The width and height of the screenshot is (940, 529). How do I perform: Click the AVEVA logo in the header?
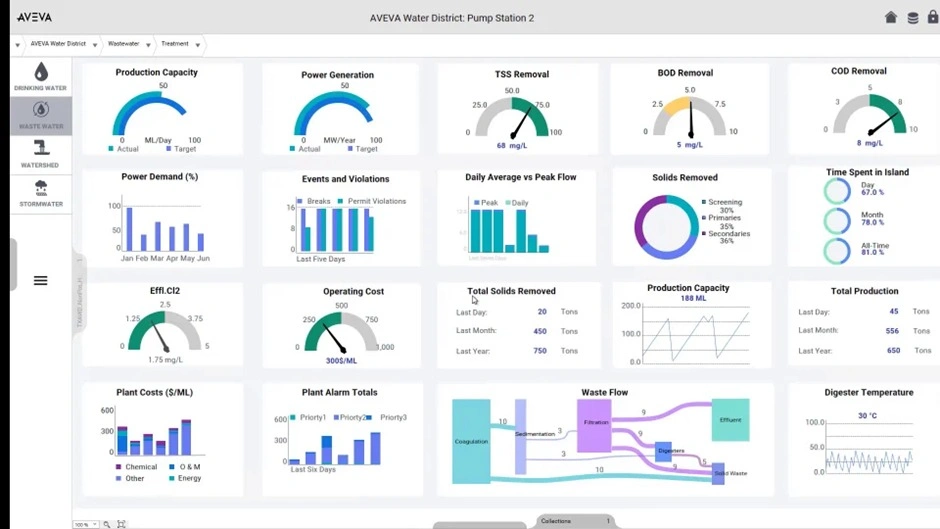[x=34, y=17]
